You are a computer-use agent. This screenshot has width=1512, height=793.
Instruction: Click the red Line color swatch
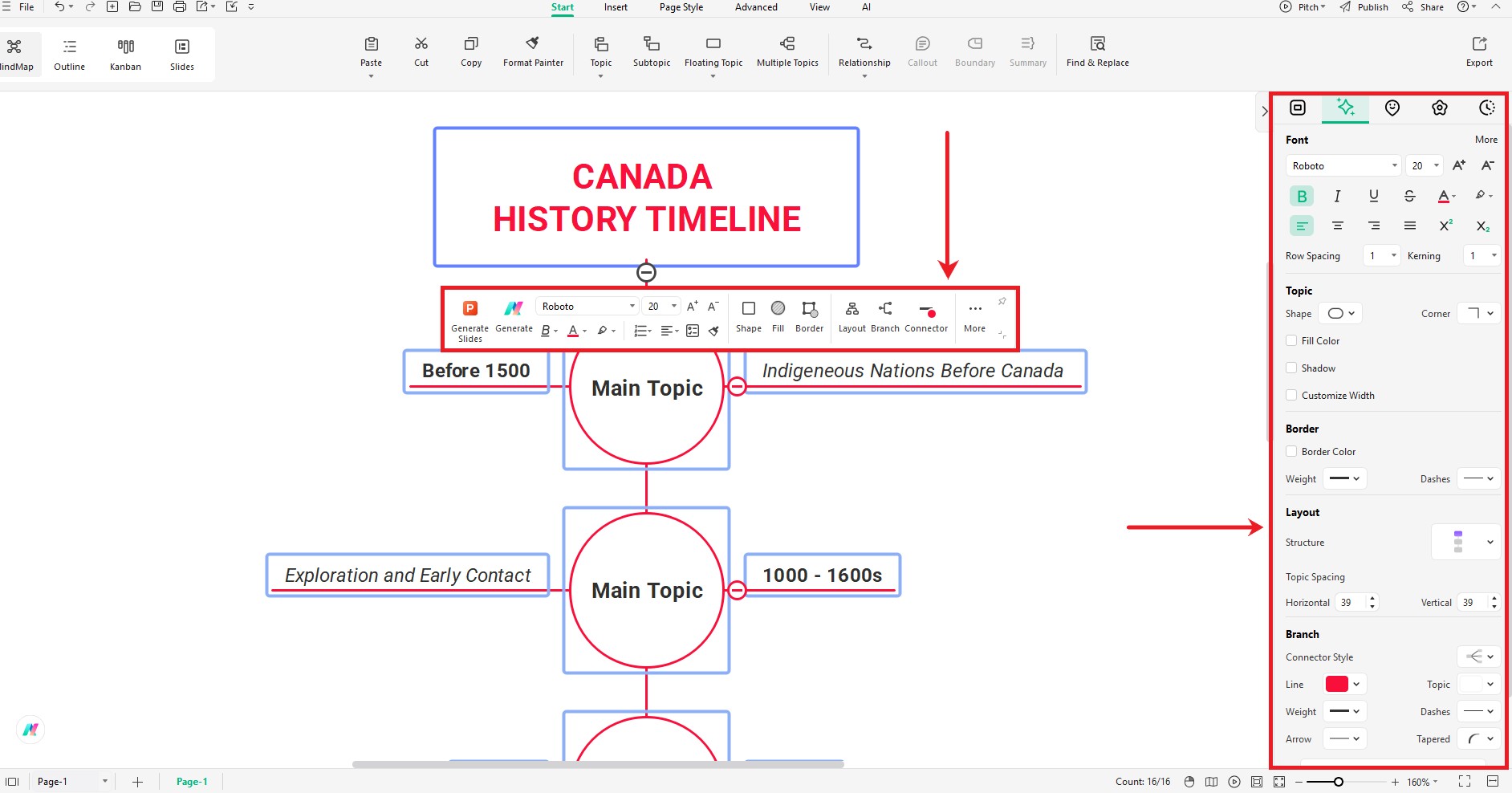1337,684
